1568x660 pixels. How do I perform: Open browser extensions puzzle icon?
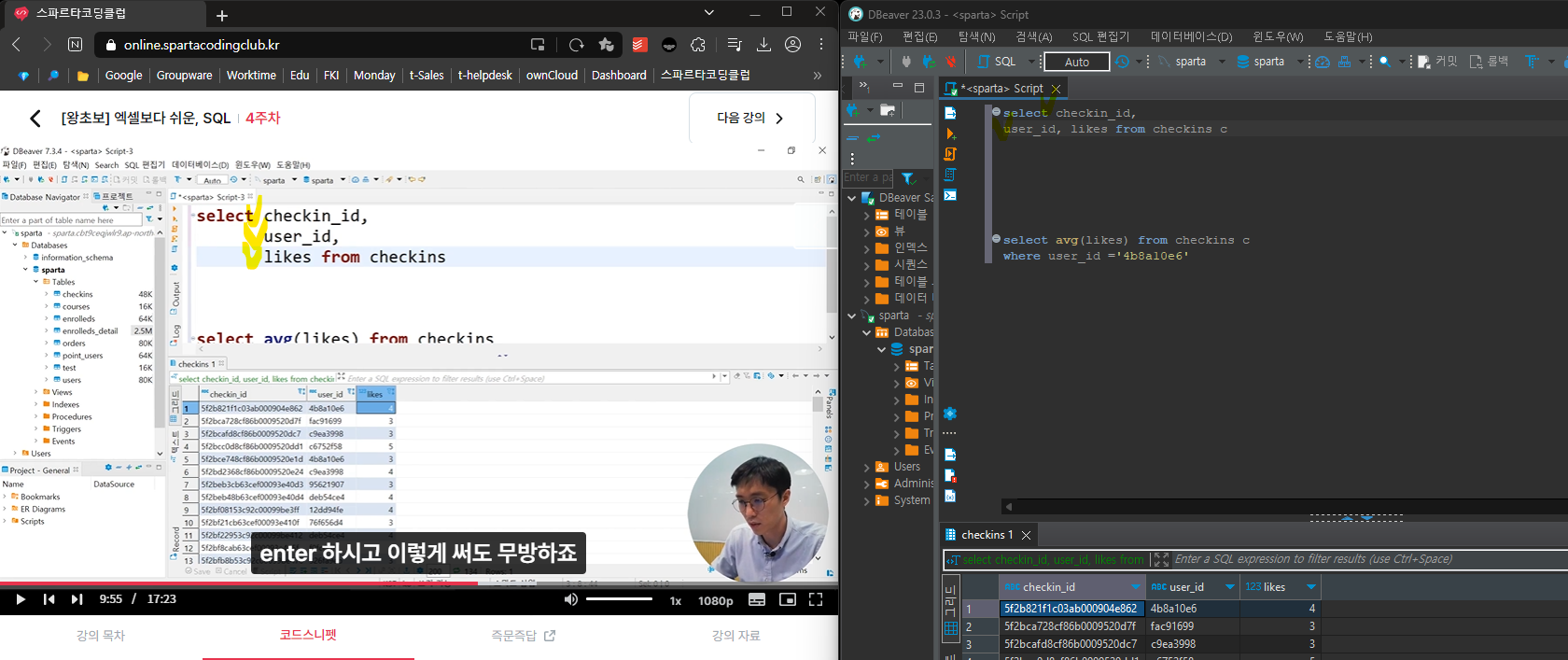pos(698,45)
